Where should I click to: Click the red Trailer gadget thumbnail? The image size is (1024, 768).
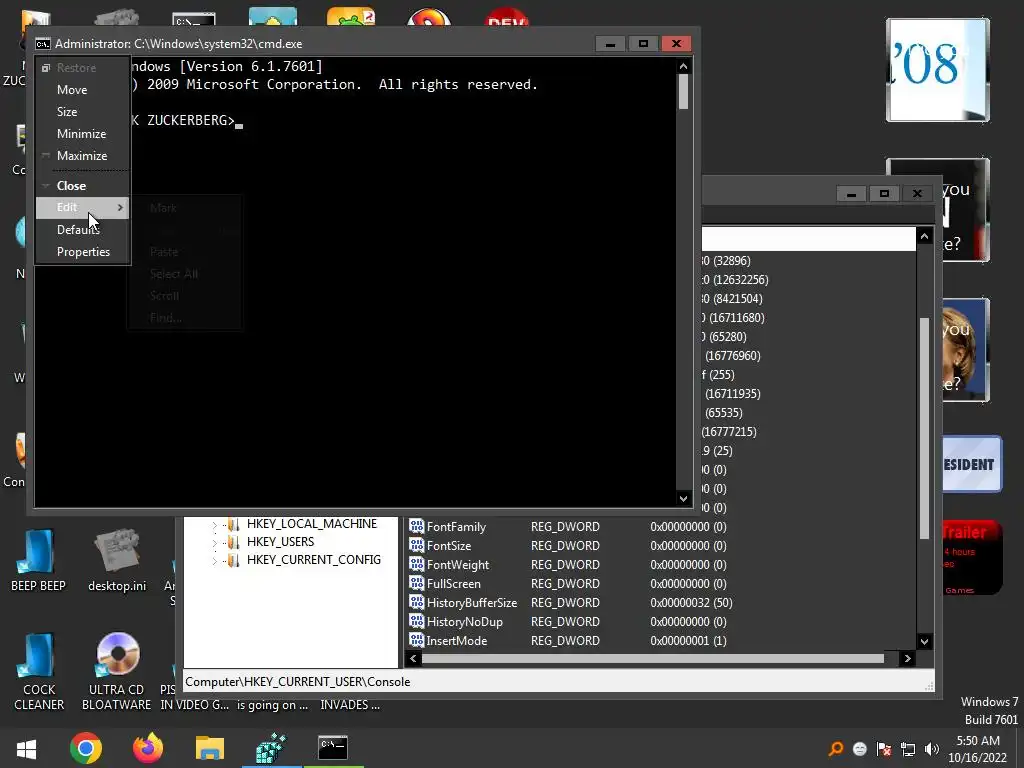pyautogui.click(x=972, y=558)
